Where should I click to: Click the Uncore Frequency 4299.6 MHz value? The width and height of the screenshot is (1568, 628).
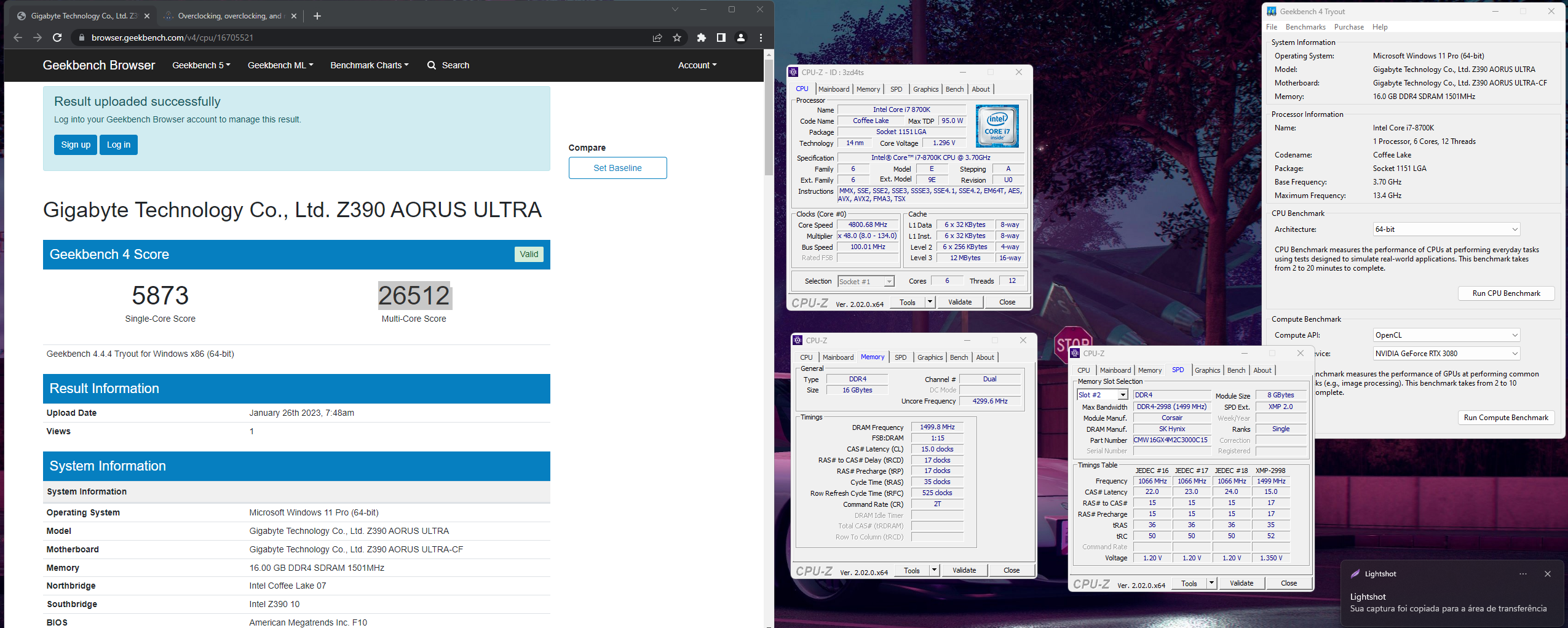(989, 401)
